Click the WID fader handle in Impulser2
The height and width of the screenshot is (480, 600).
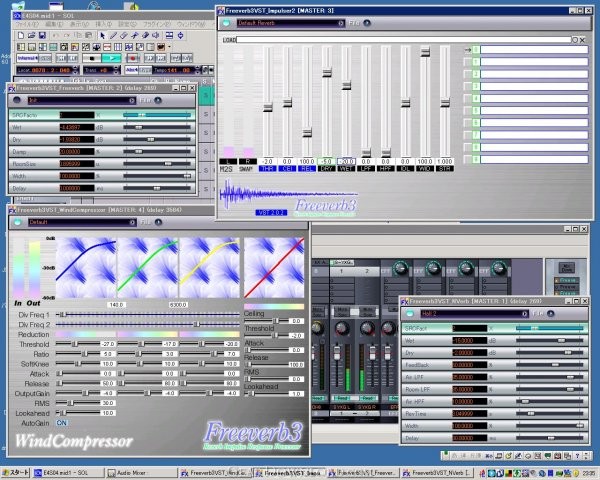tap(425, 52)
